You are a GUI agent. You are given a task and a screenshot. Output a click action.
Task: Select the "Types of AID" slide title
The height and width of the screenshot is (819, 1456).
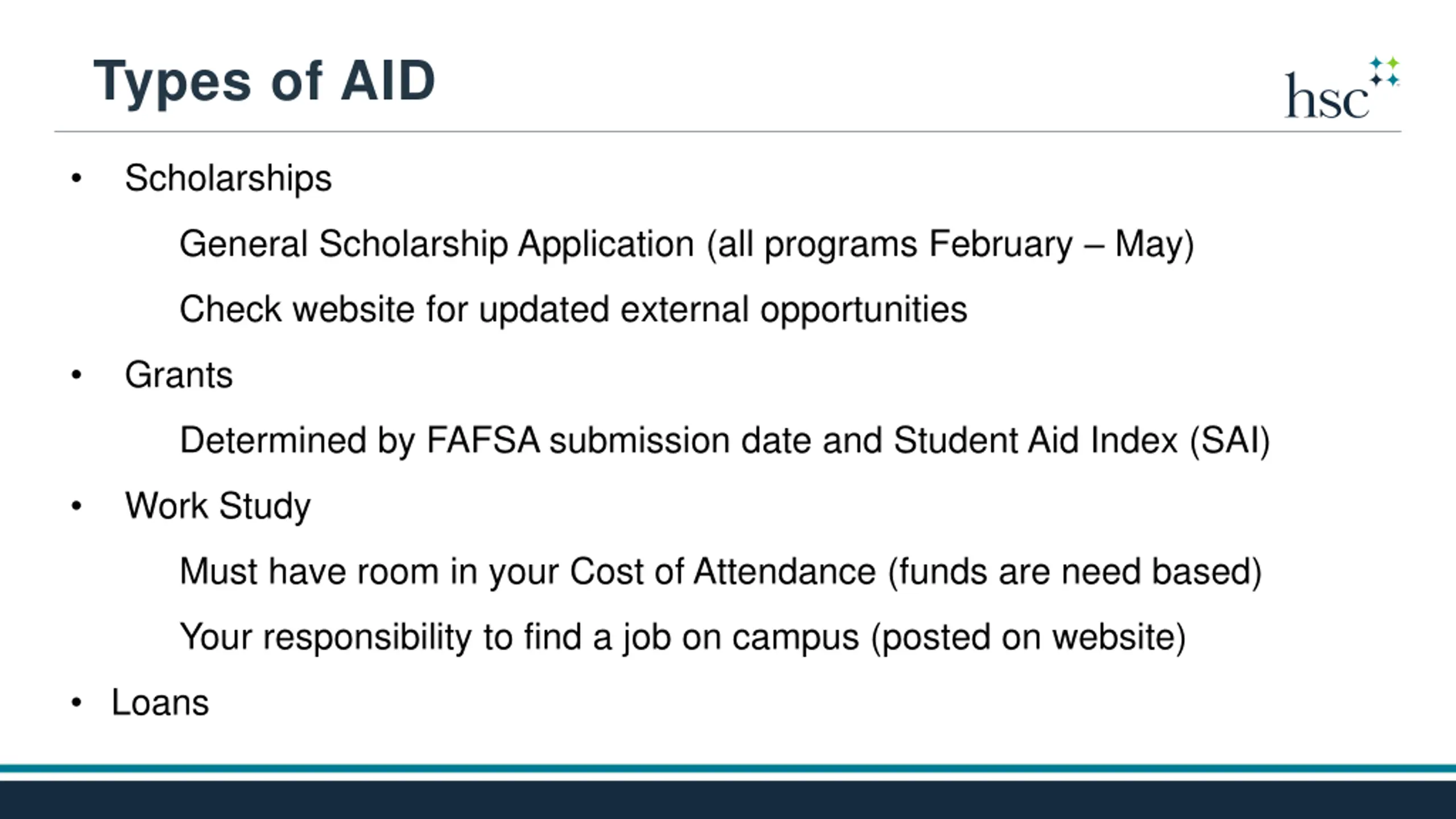(264, 81)
